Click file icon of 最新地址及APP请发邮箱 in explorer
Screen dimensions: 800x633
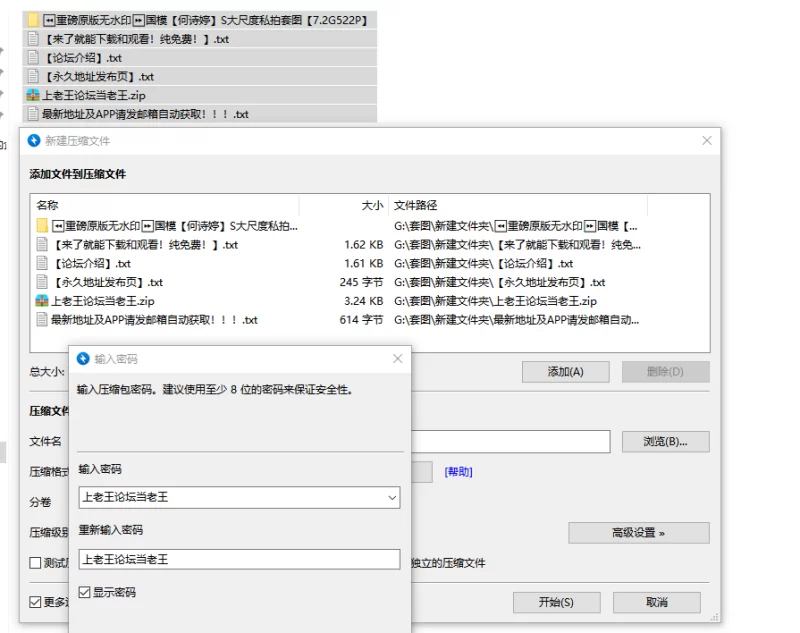(x=33, y=114)
